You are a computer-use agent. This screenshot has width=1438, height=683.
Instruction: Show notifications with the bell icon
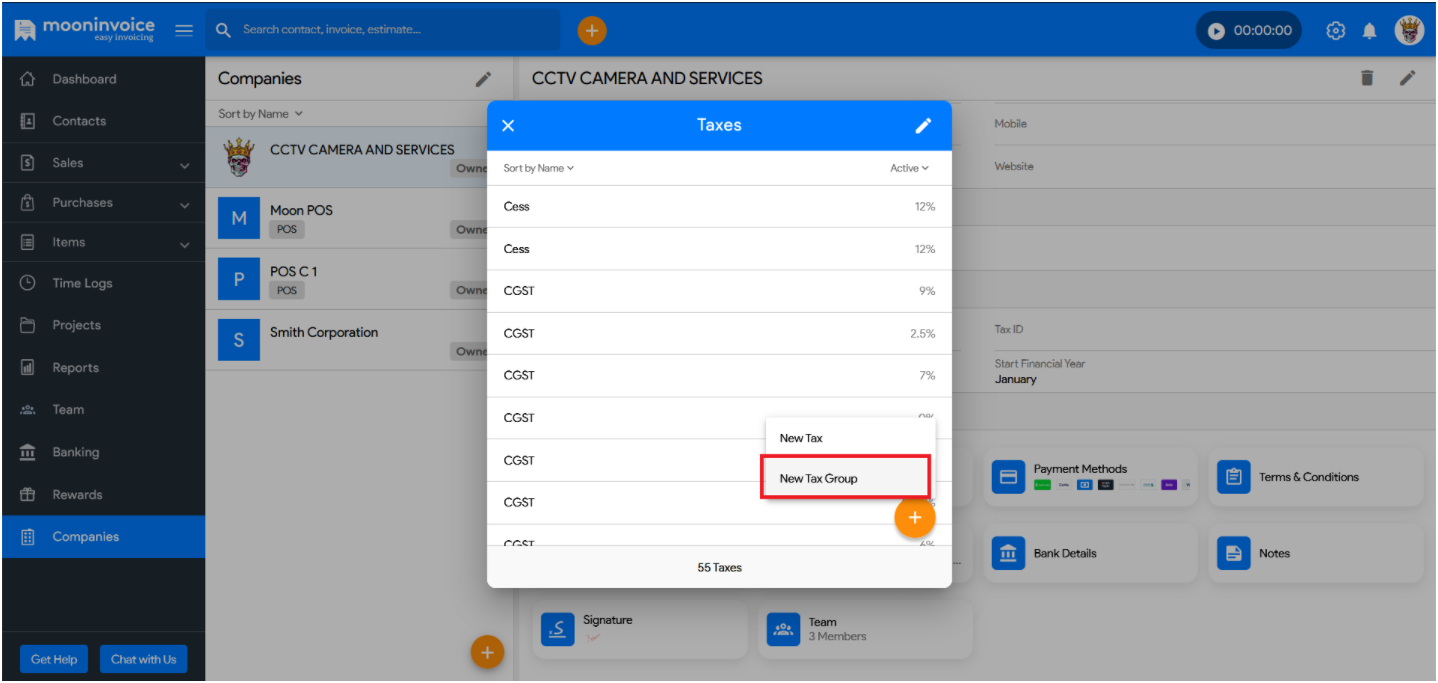coord(1369,31)
